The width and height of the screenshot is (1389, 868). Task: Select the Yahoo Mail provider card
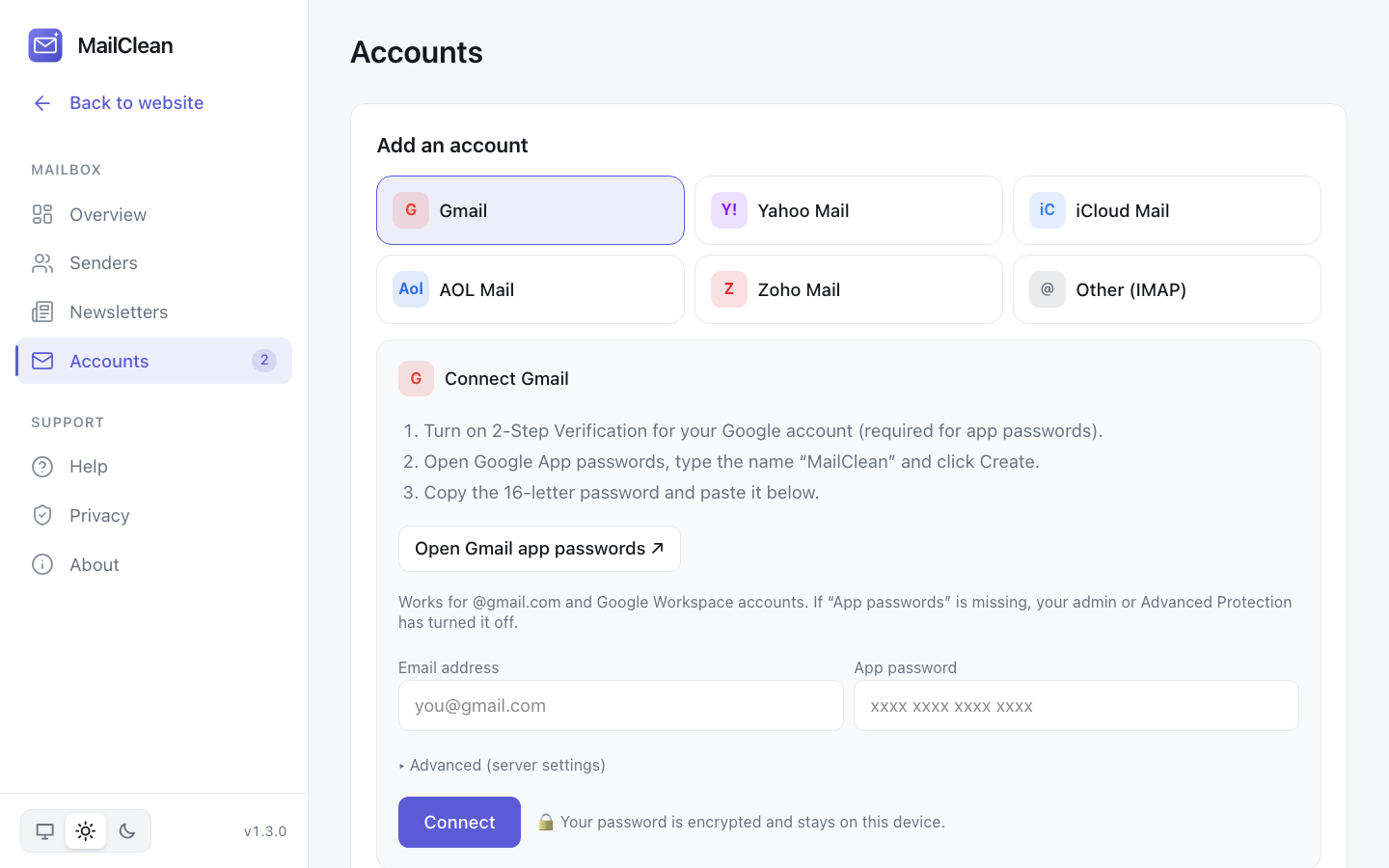(849, 210)
